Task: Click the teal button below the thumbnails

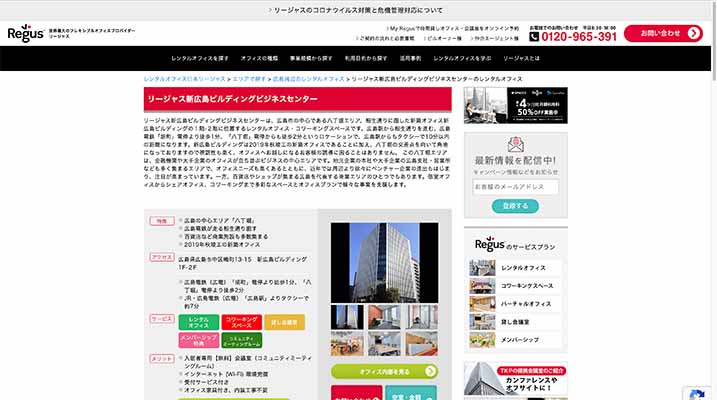Action: (411, 393)
